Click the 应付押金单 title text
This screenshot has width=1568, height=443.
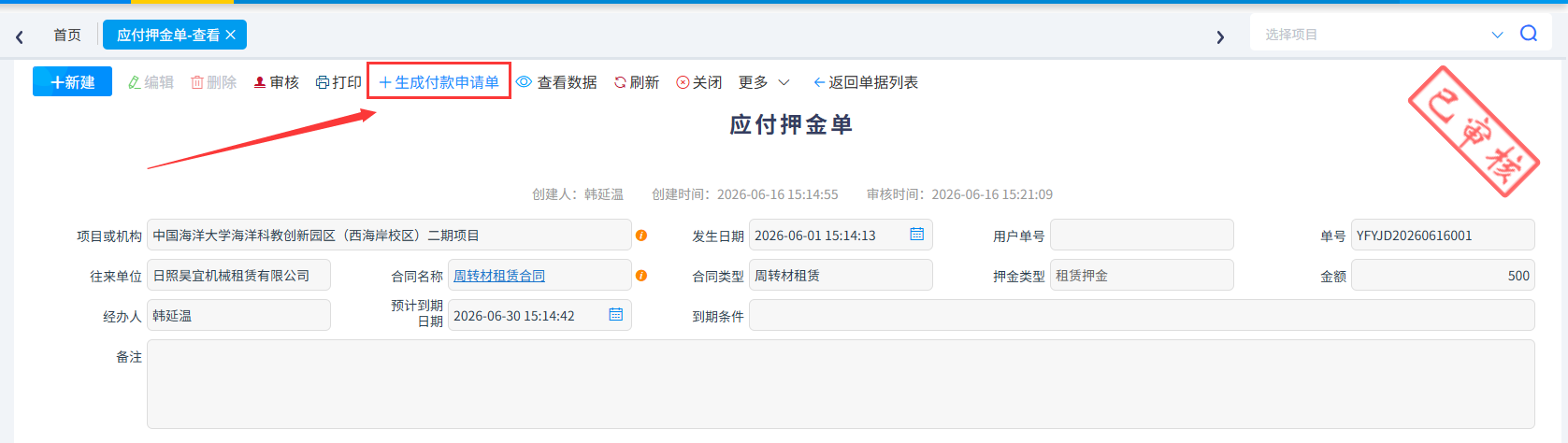pos(791,124)
